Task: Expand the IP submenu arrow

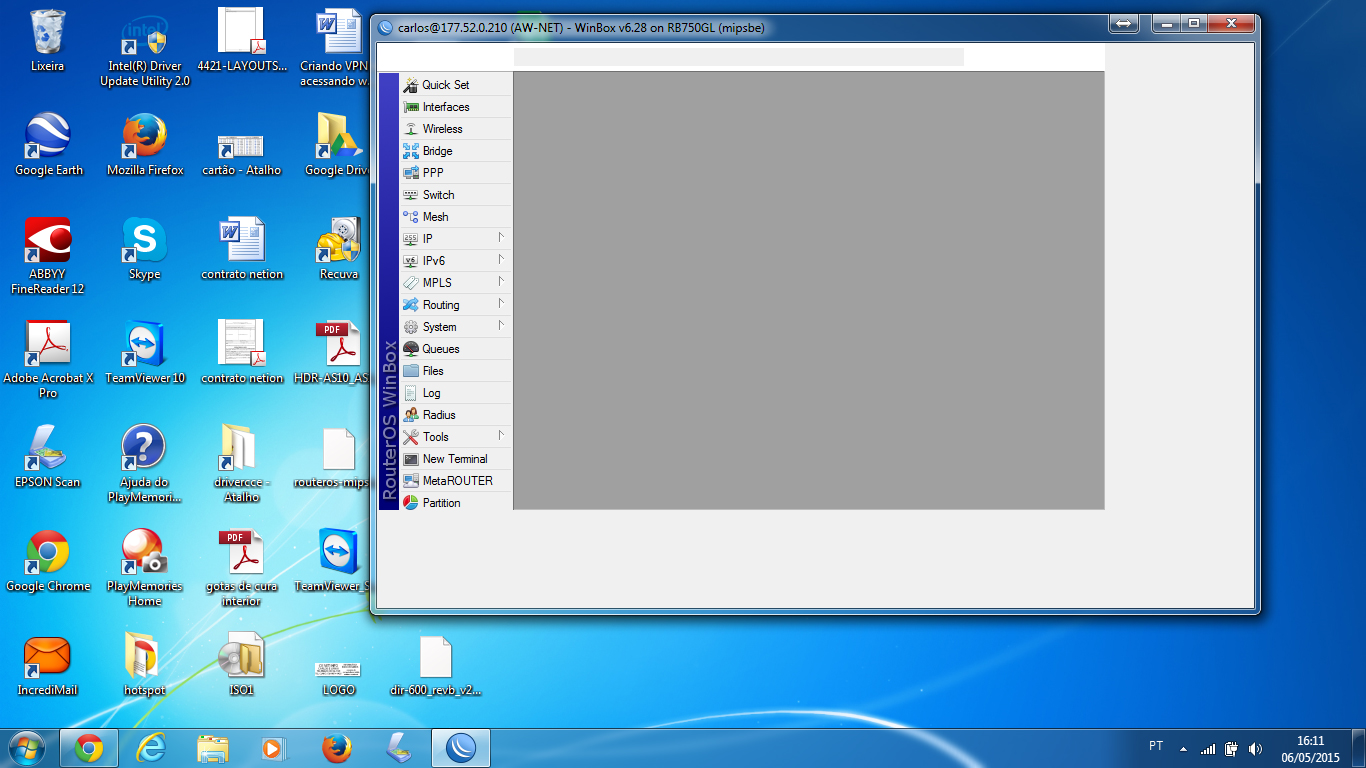Action: click(x=500, y=238)
